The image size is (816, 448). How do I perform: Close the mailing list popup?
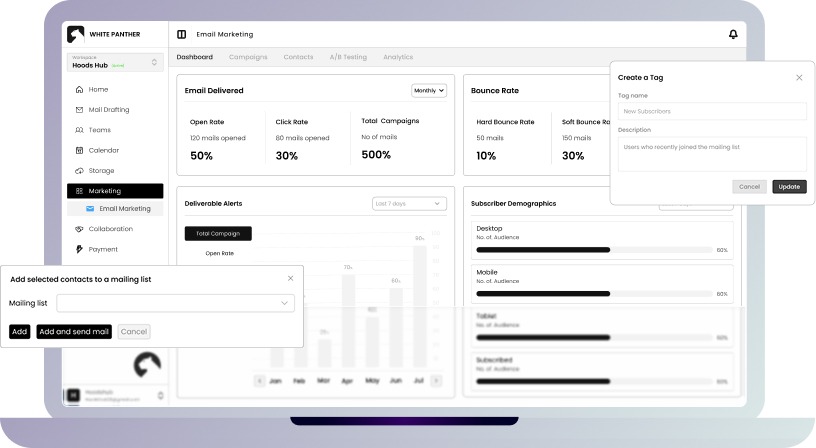click(291, 278)
